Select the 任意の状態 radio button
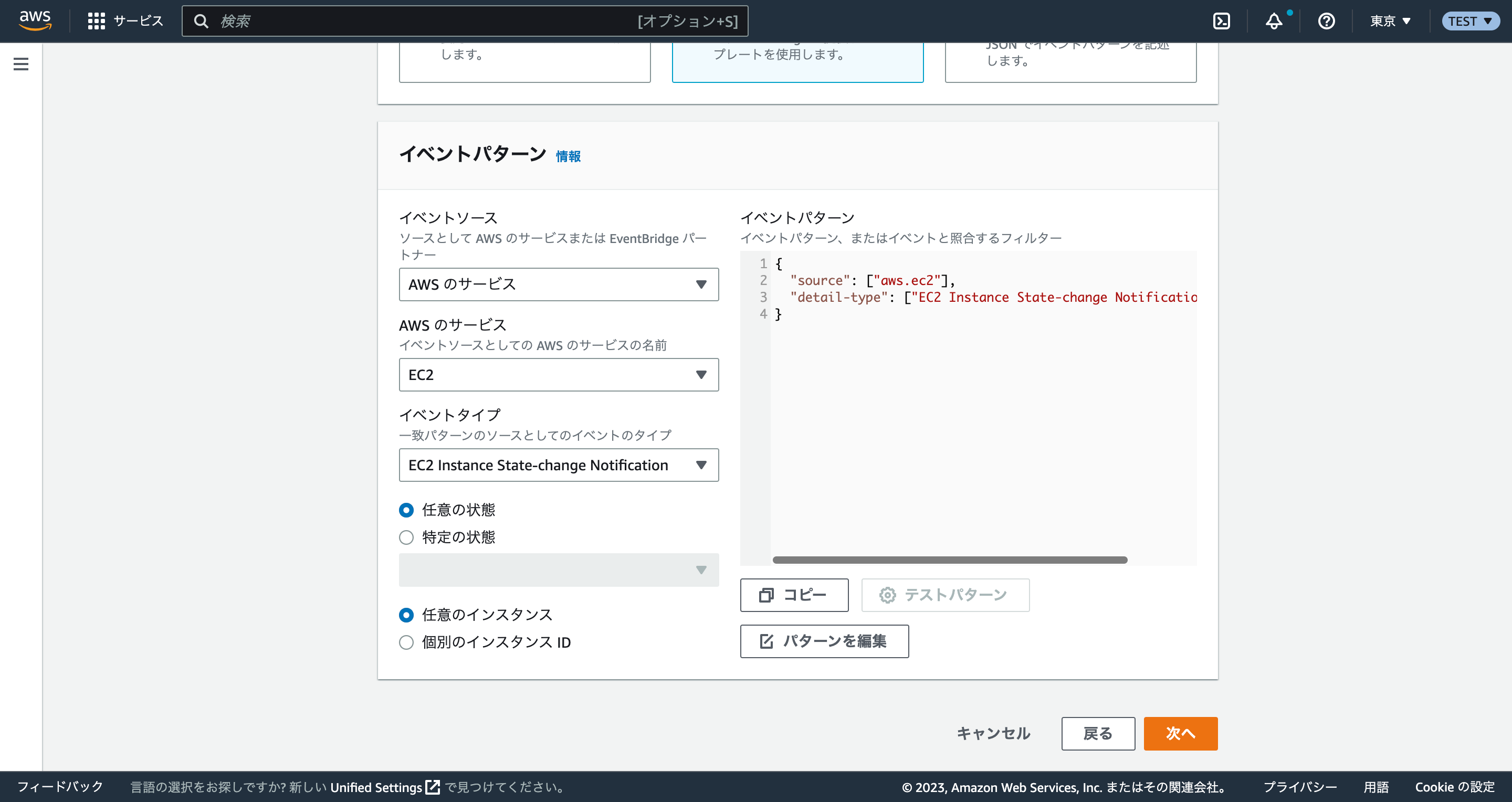The height and width of the screenshot is (802, 1512). (x=406, y=510)
